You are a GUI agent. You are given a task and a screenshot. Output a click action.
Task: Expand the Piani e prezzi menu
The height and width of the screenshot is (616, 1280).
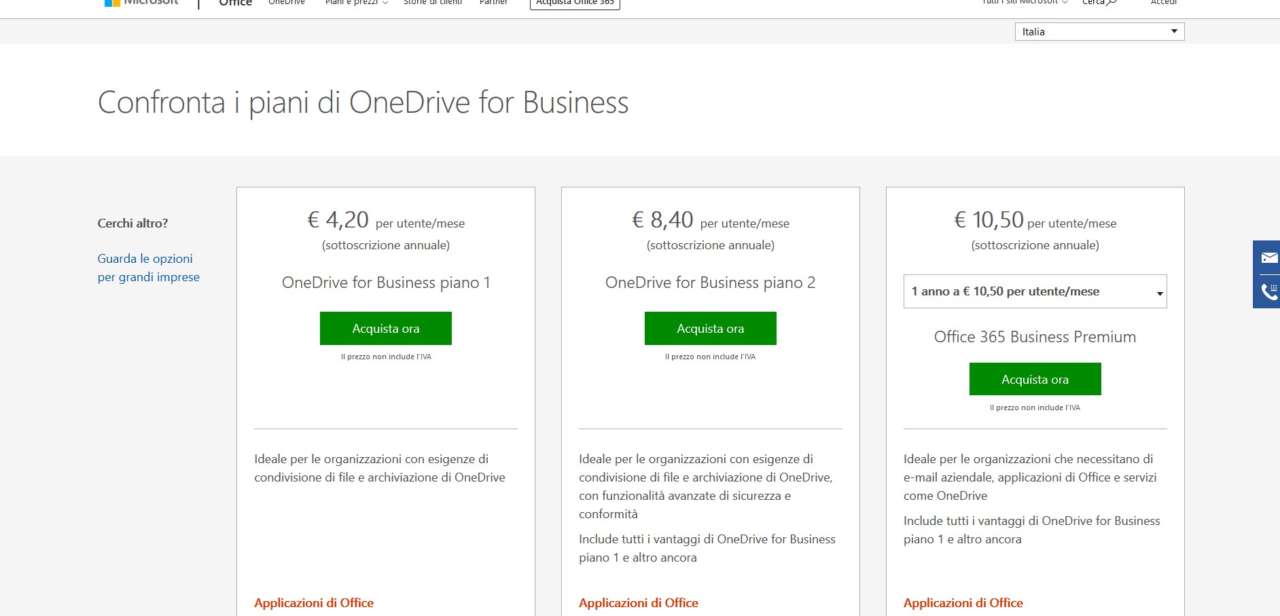(x=356, y=3)
